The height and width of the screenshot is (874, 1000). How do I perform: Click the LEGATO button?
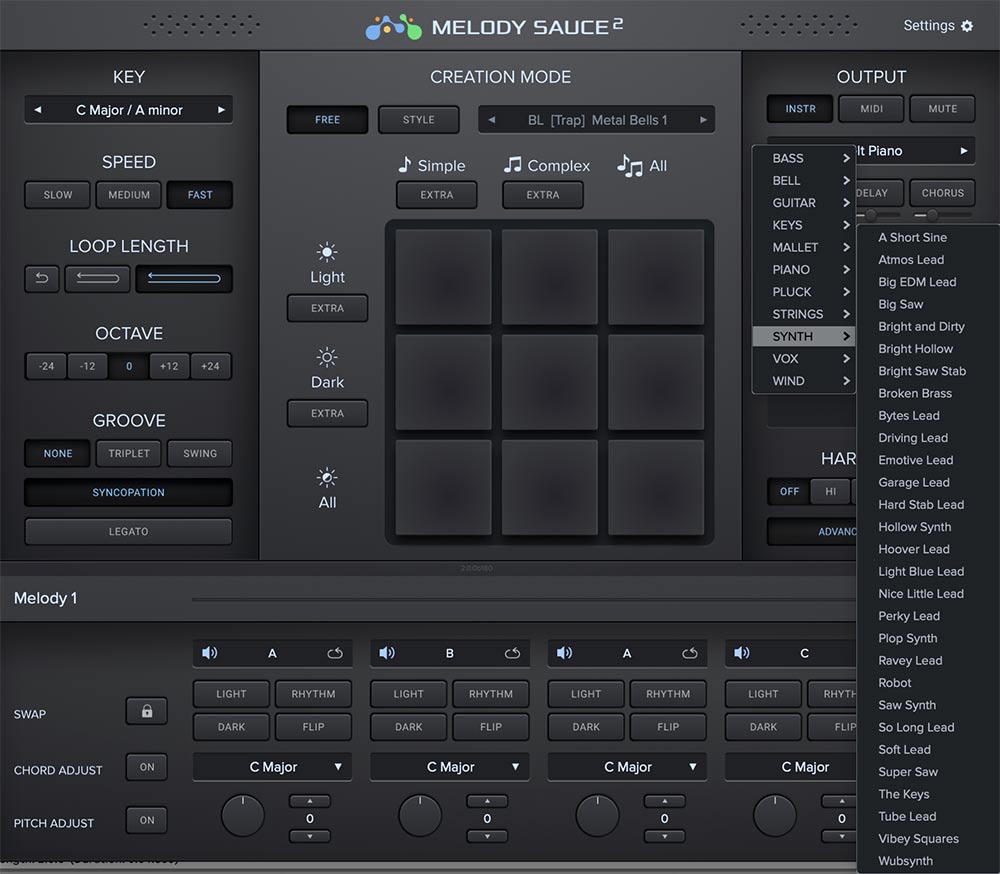click(x=128, y=531)
